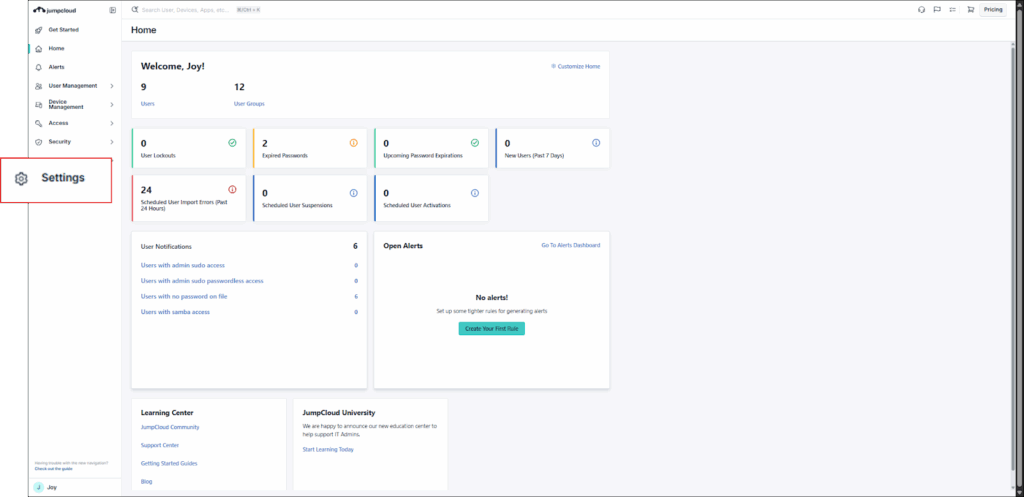Go to Get Started in sidebar
Screen dimensions: 1024x497
[63, 30]
